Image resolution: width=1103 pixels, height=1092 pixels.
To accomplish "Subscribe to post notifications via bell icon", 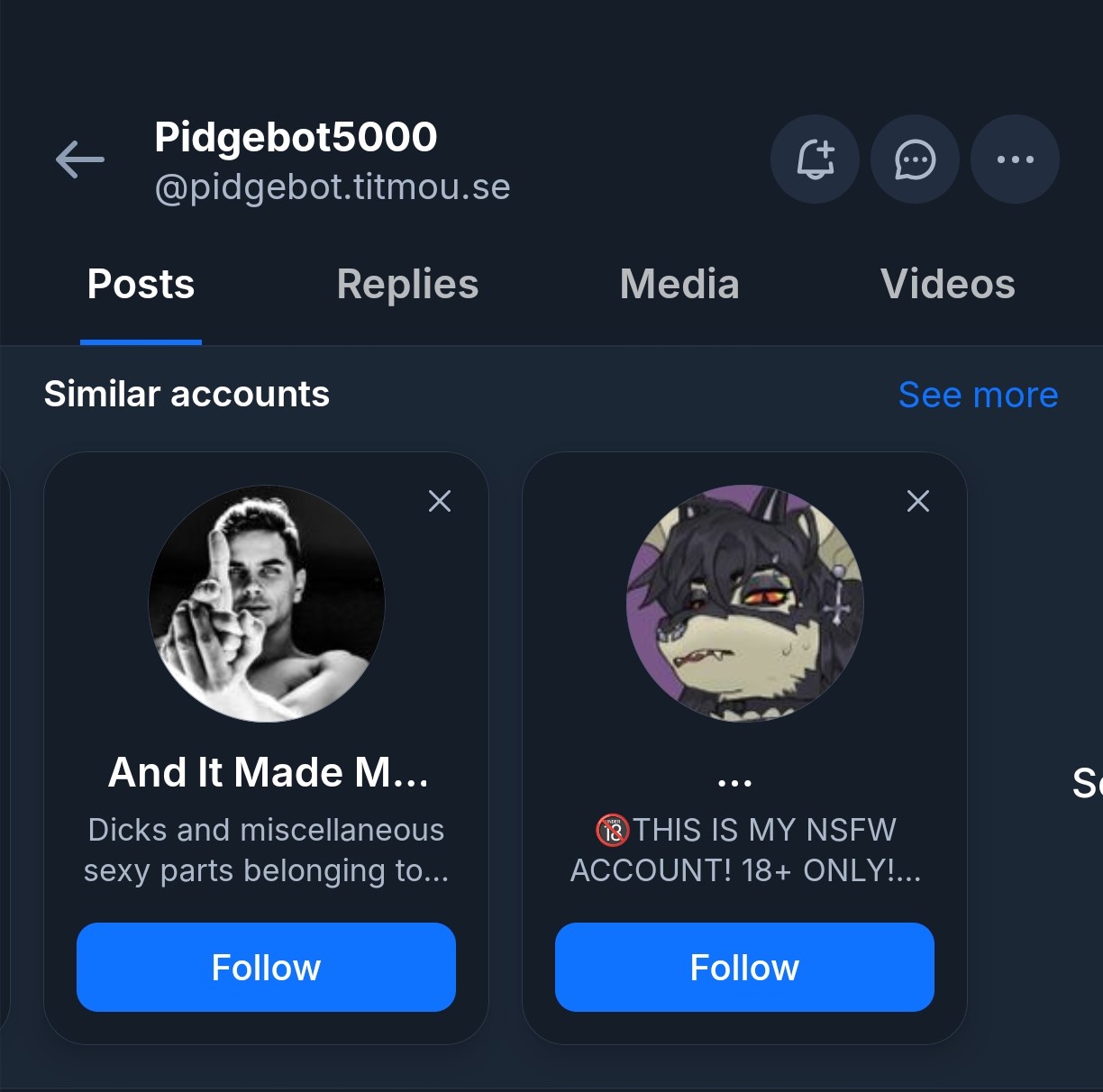I will [815, 159].
